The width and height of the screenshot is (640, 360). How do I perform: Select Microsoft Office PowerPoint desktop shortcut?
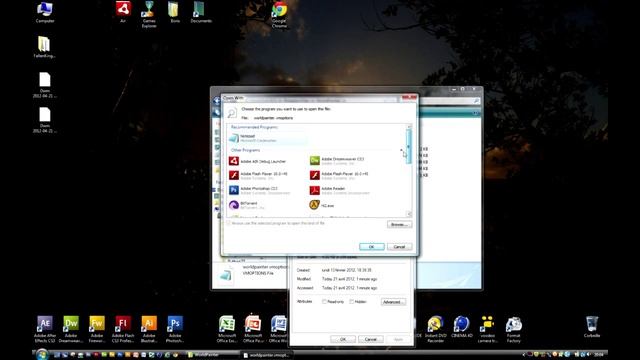253,329
